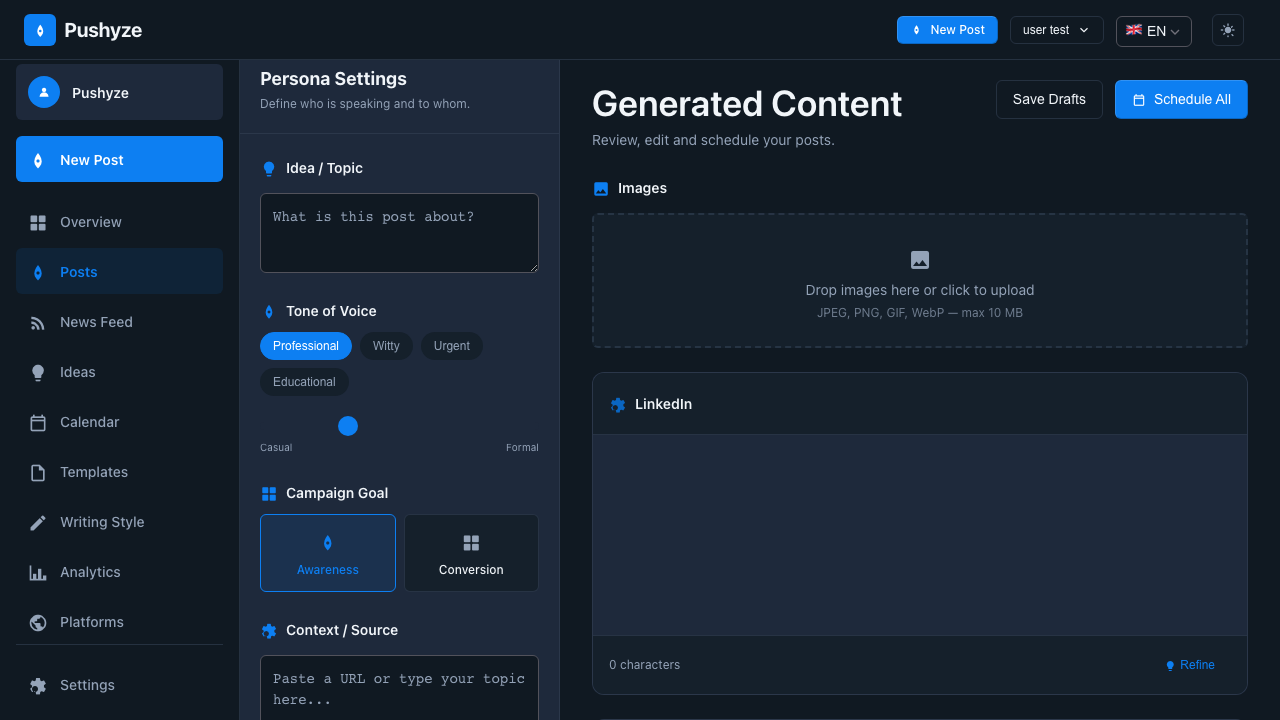Image resolution: width=1280 pixels, height=720 pixels.
Task: Open Templates from the sidebar menu
Action: 94,472
